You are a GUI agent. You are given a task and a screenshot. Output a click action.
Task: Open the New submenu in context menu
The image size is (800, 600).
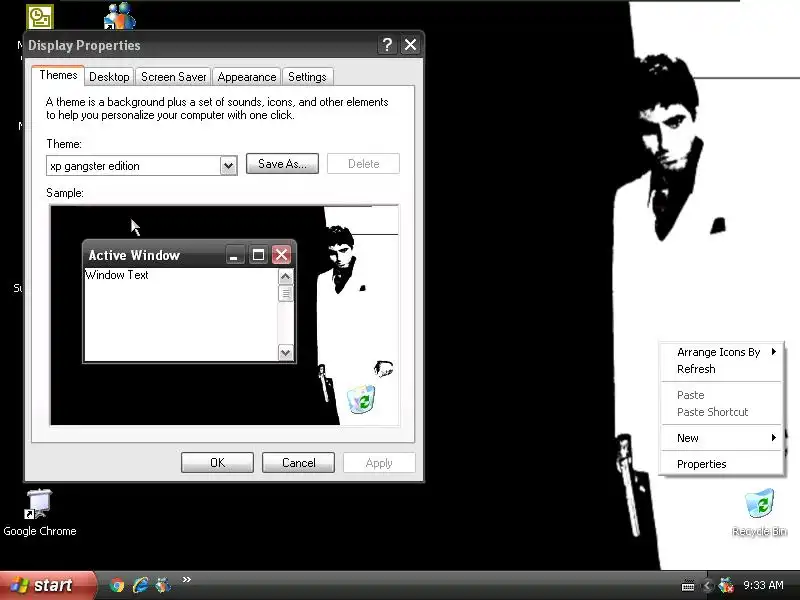tap(721, 438)
